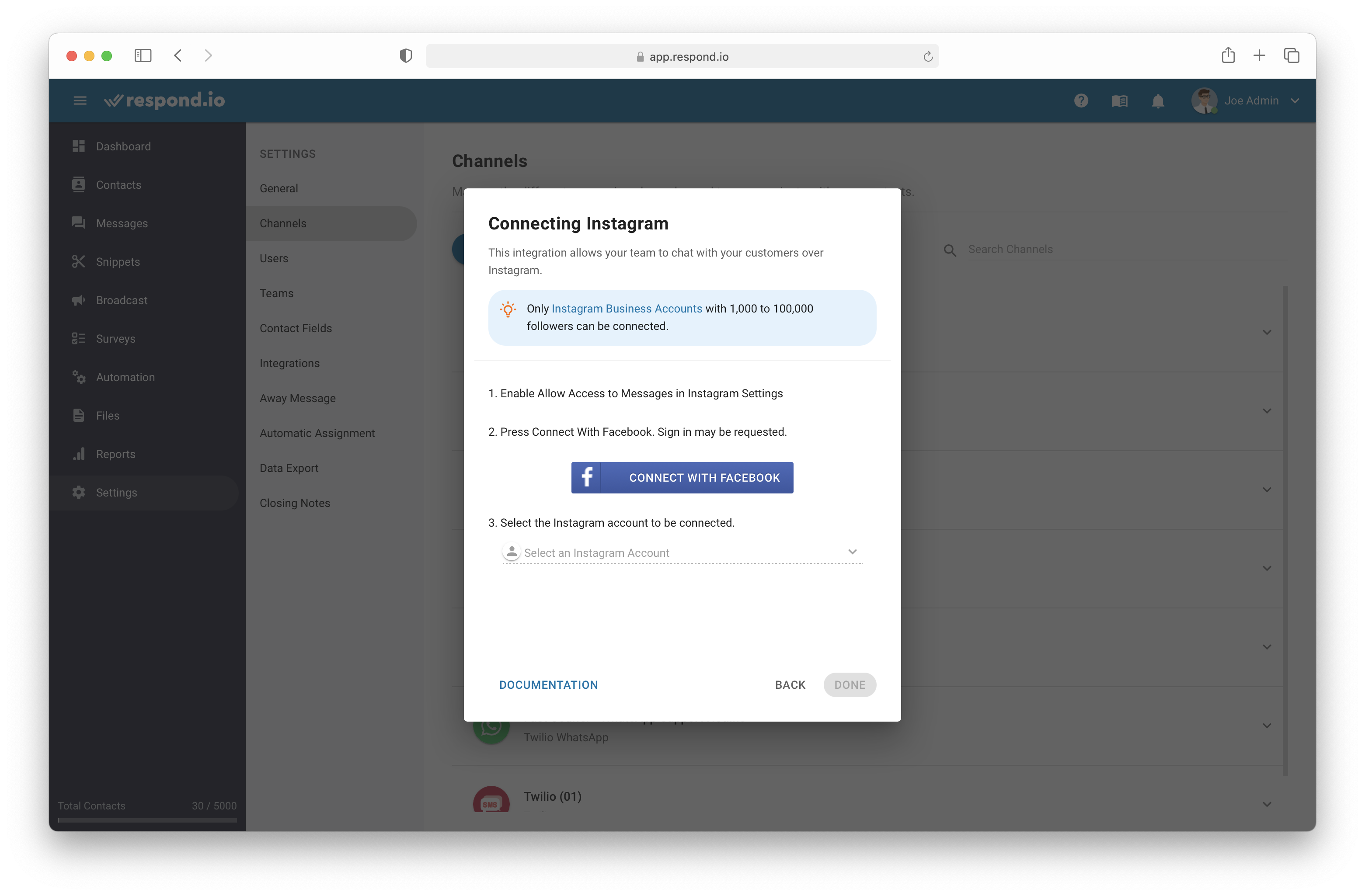Select Data Export settings

click(331, 468)
